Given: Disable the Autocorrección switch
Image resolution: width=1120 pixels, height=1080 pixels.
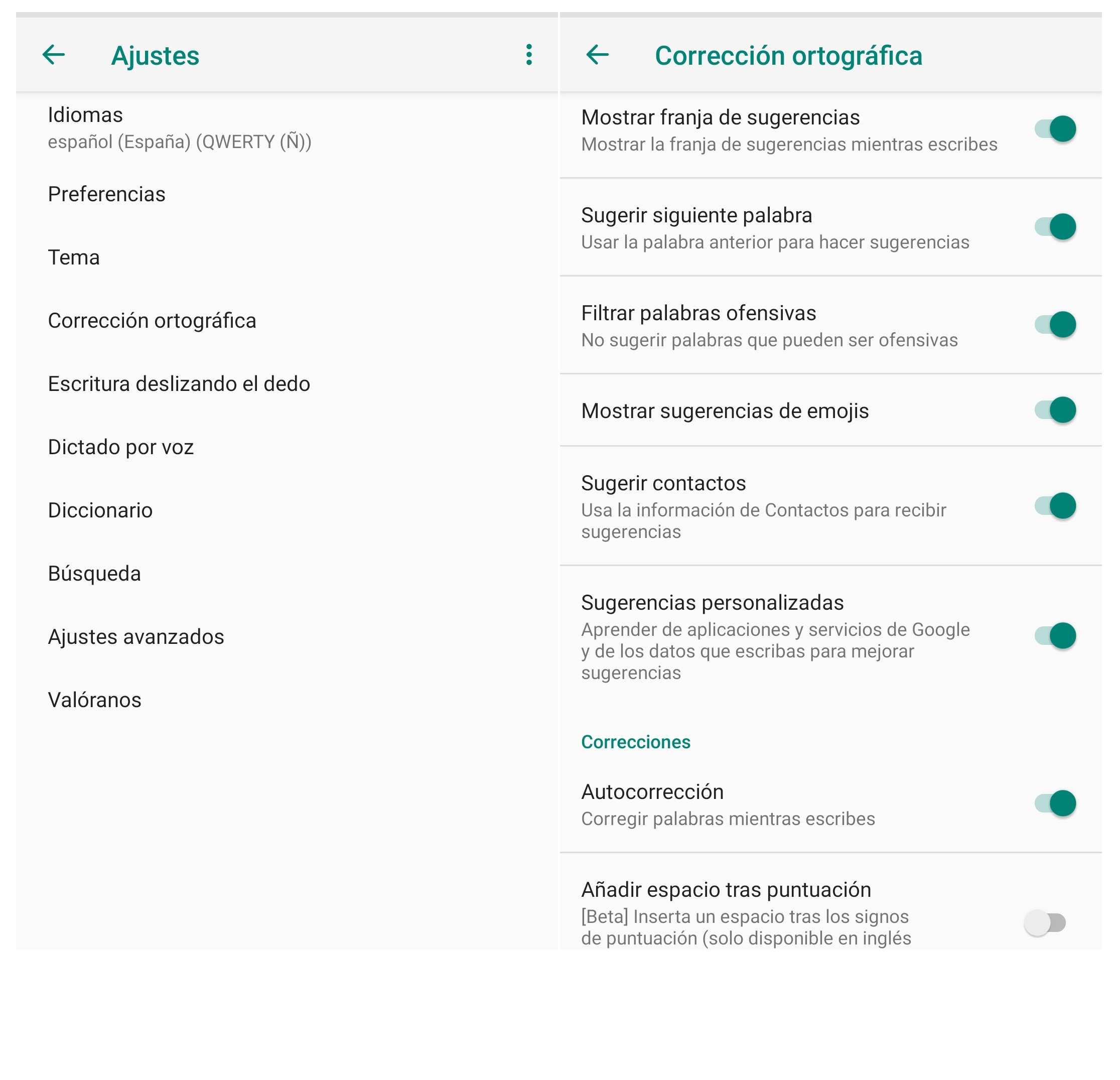Looking at the screenshot, I should pyautogui.click(x=1055, y=803).
